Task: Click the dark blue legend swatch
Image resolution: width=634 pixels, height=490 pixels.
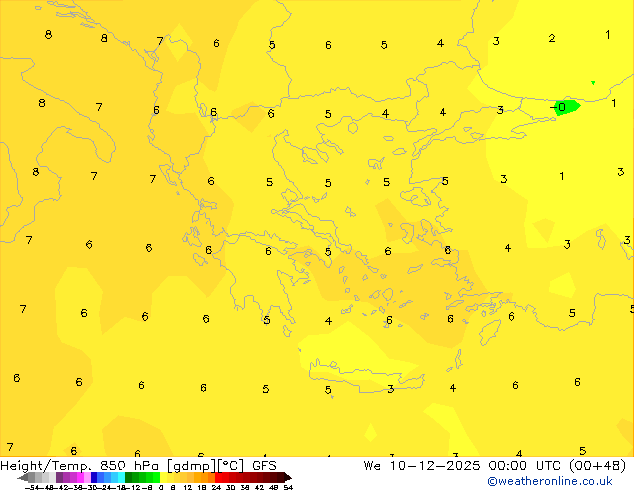Action: 94,477
